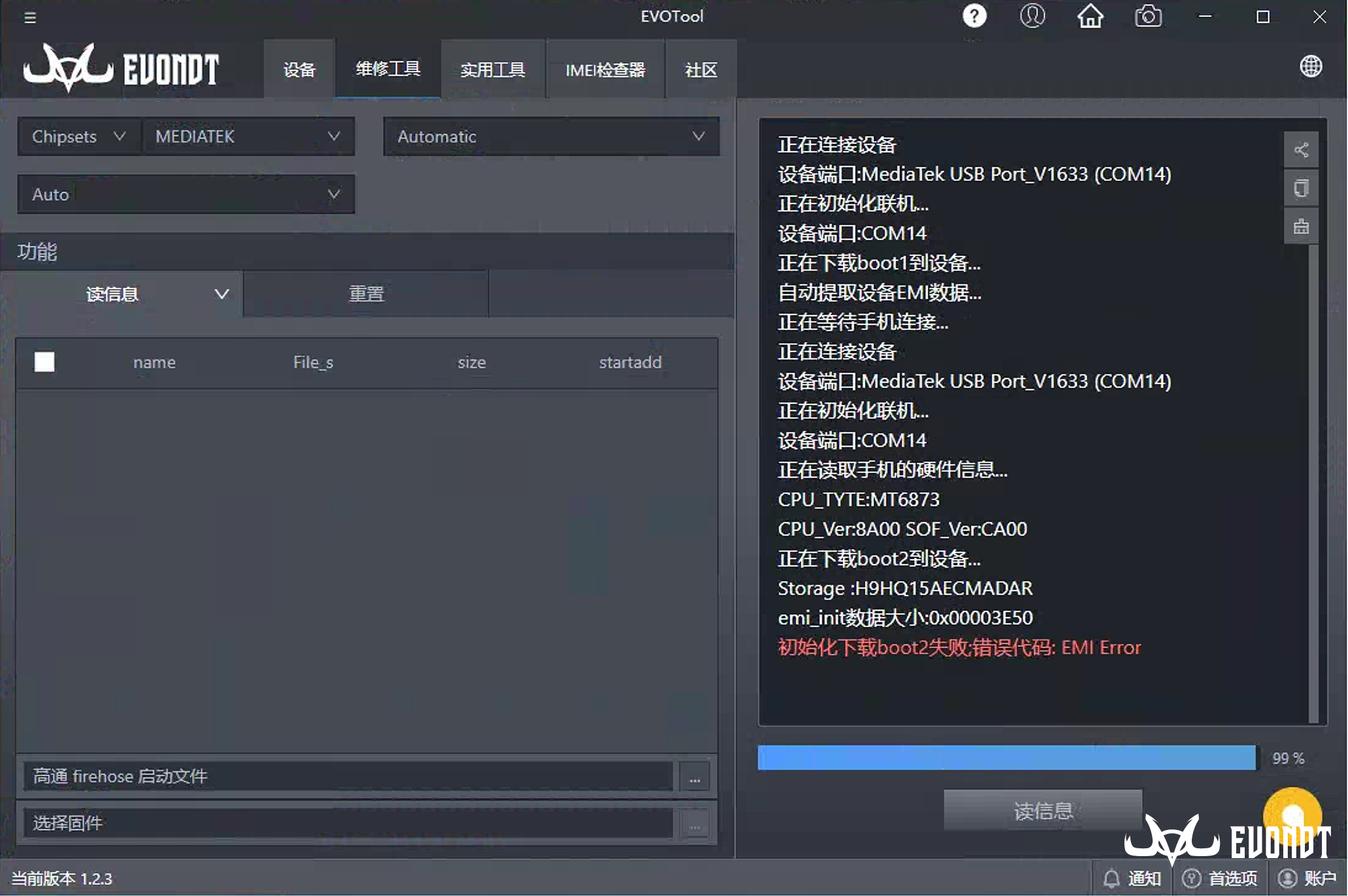Image resolution: width=1348 pixels, height=896 pixels.
Task: Switch to the 维修工具 tab
Action: pyautogui.click(x=388, y=69)
